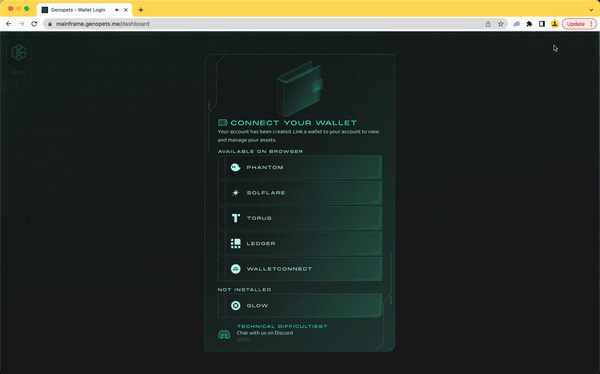Open Chat with us on Discord link
This screenshot has width=600, height=374.
pyautogui.click(x=265, y=333)
